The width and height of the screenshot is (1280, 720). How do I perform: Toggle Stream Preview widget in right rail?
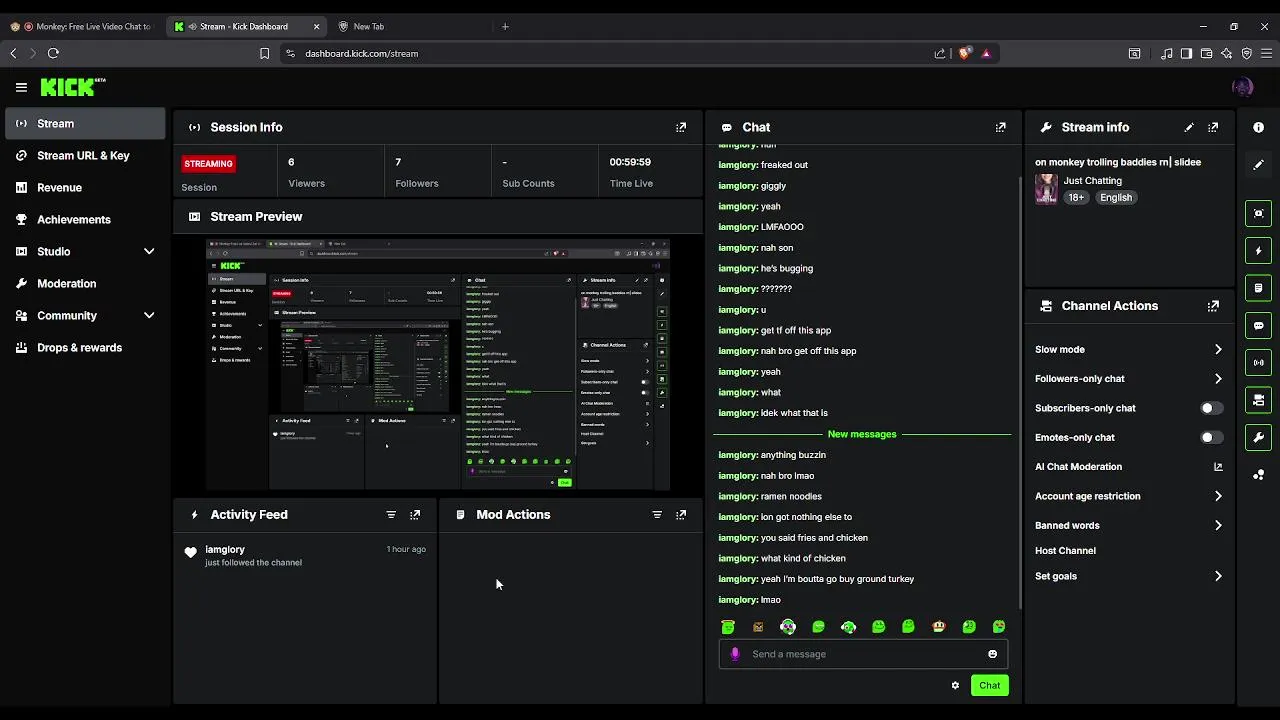click(x=1258, y=213)
